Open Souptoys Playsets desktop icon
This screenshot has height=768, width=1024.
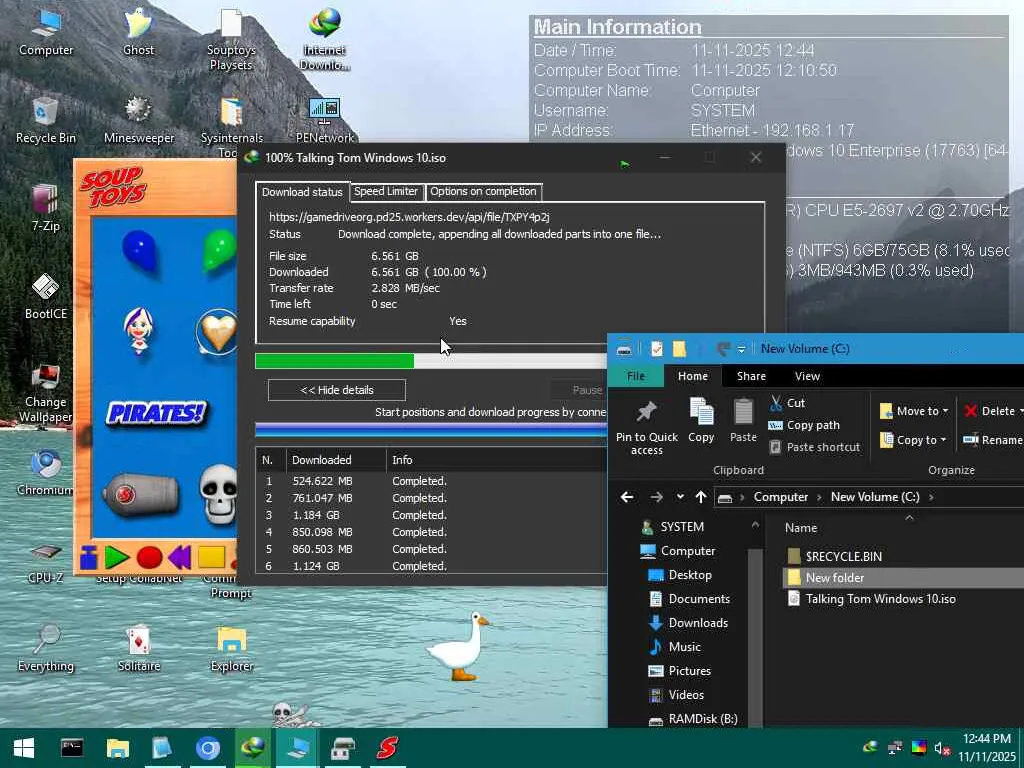[x=231, y=39]
